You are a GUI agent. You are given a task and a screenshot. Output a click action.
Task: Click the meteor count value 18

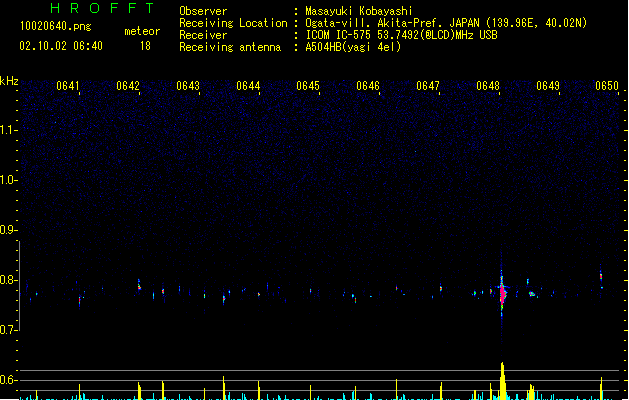pos(145,46)
